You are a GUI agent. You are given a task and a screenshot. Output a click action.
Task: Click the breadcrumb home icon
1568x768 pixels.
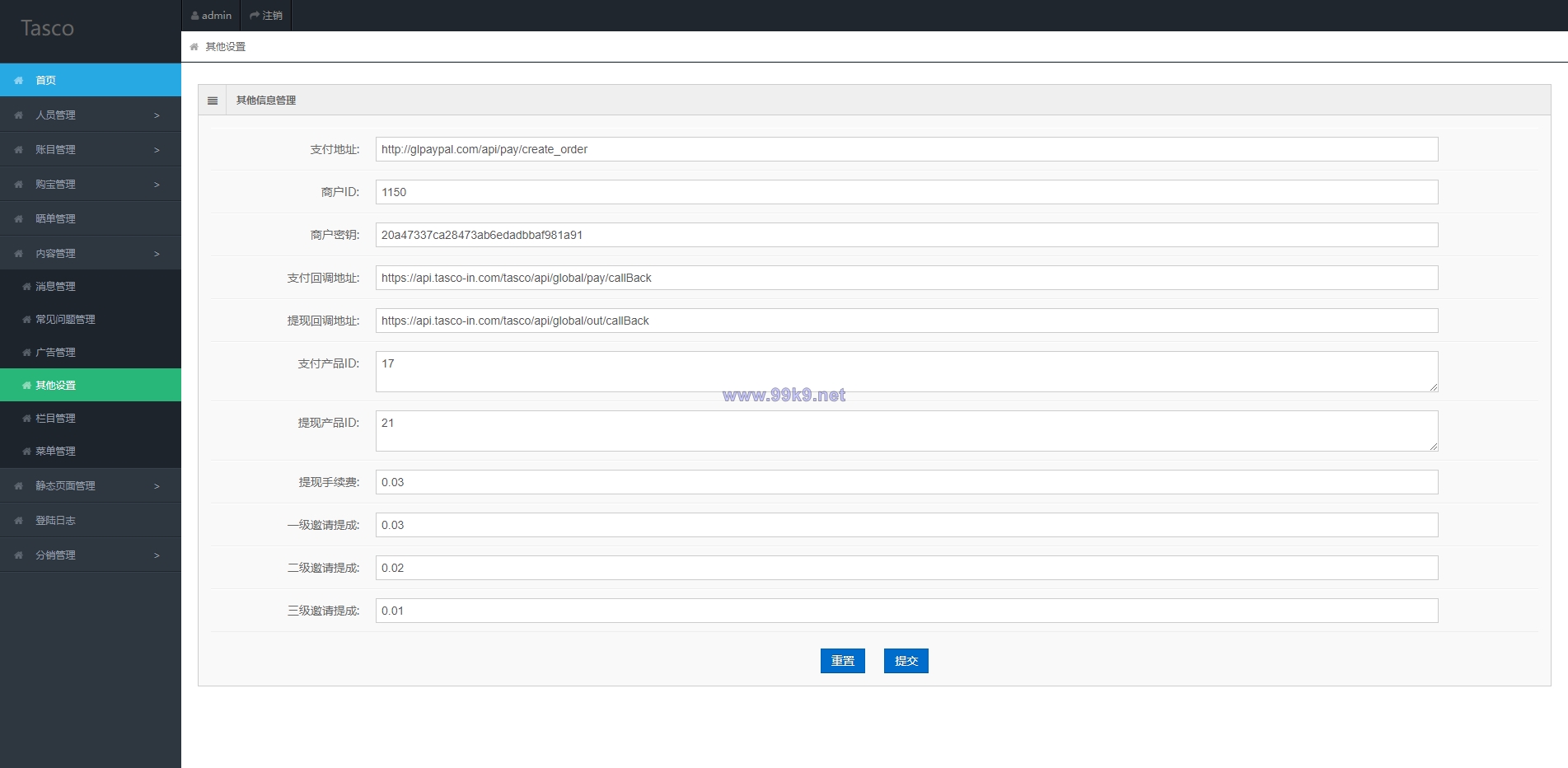click(x=194, y=47)
